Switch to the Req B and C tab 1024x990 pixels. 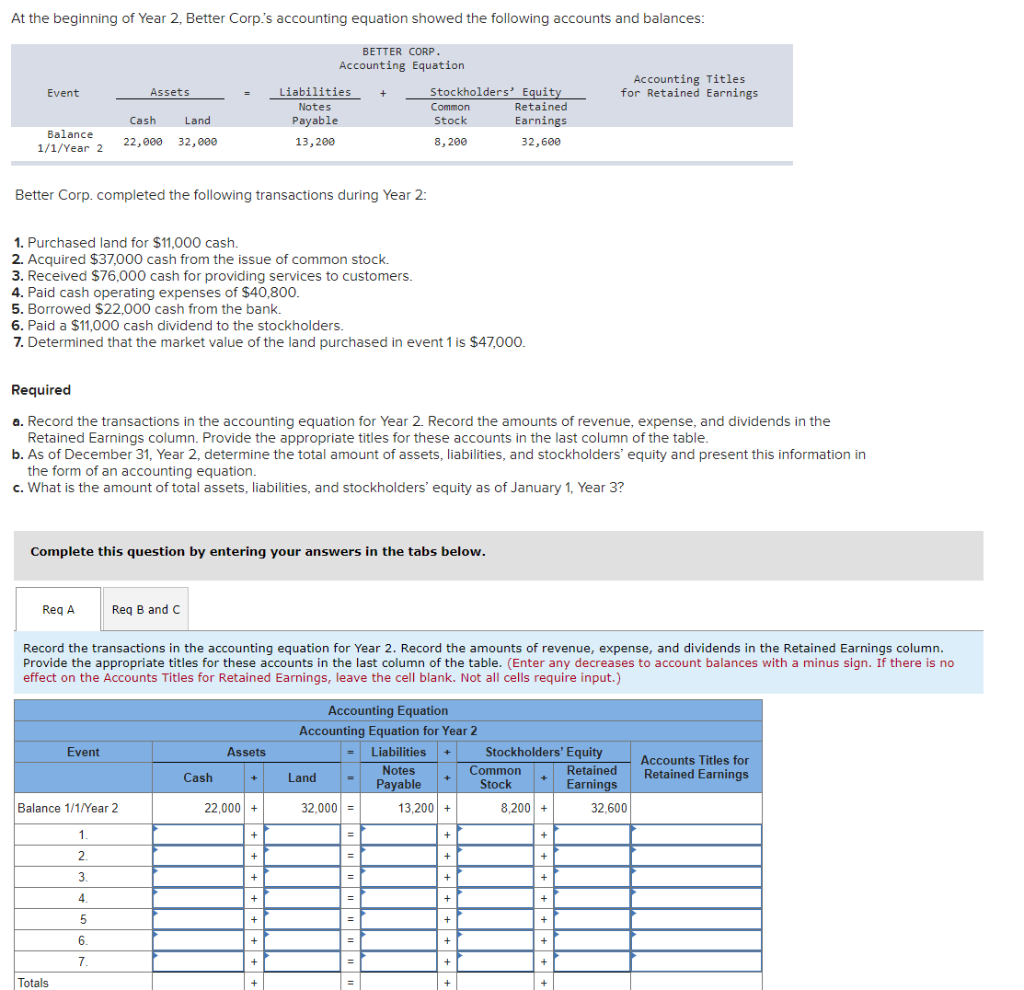point(144,608)
